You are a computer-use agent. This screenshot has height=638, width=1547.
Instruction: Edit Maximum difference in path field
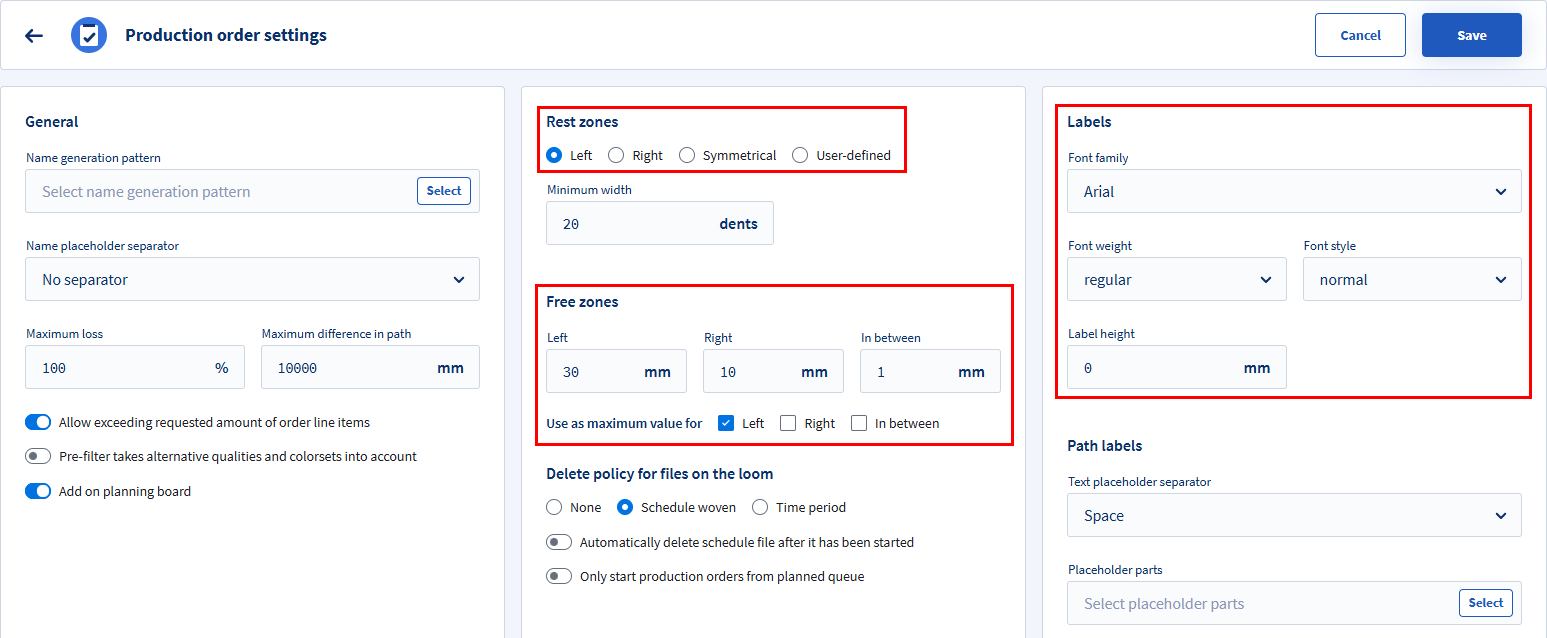tap(370, 367)
